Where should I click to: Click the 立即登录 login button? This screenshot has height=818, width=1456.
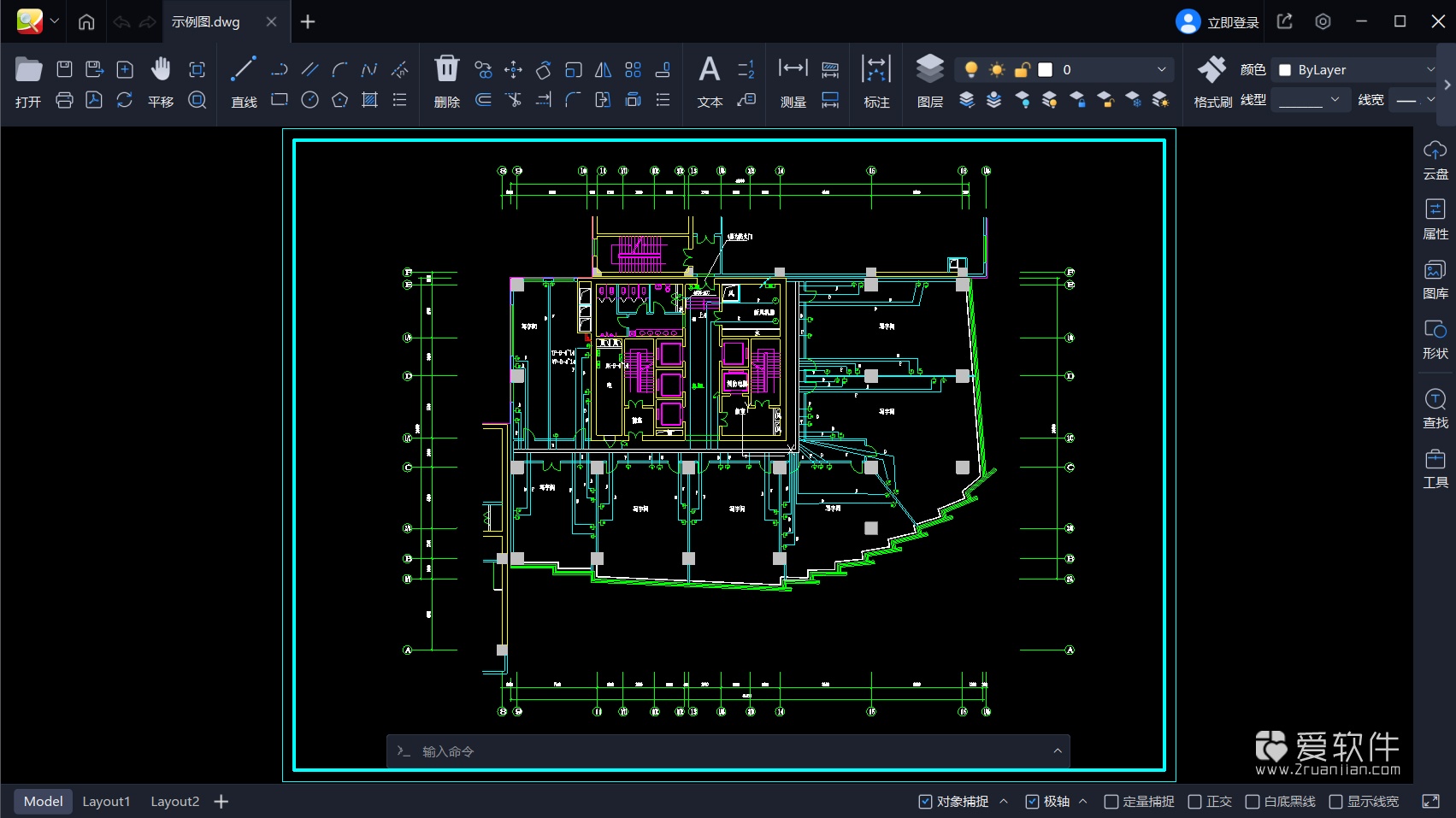tap(1217, 22)
